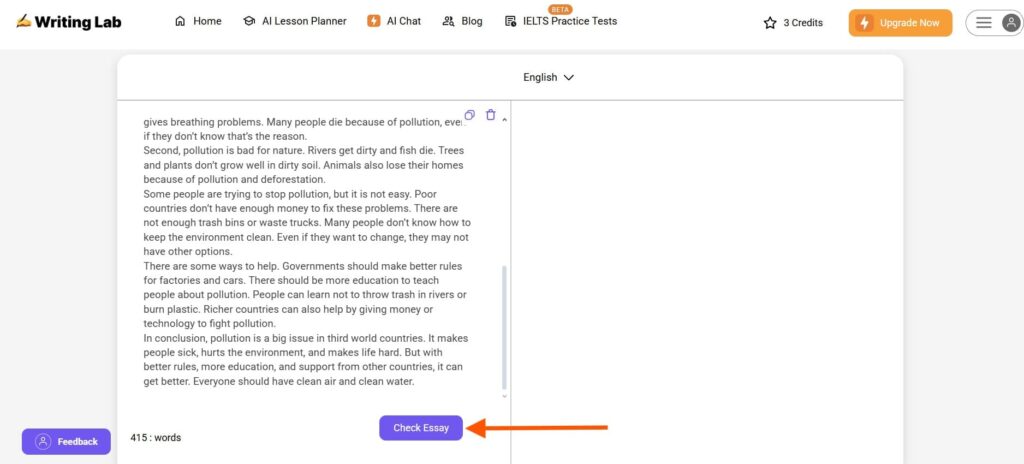Go to the Blog page

[x=462, y=21]
